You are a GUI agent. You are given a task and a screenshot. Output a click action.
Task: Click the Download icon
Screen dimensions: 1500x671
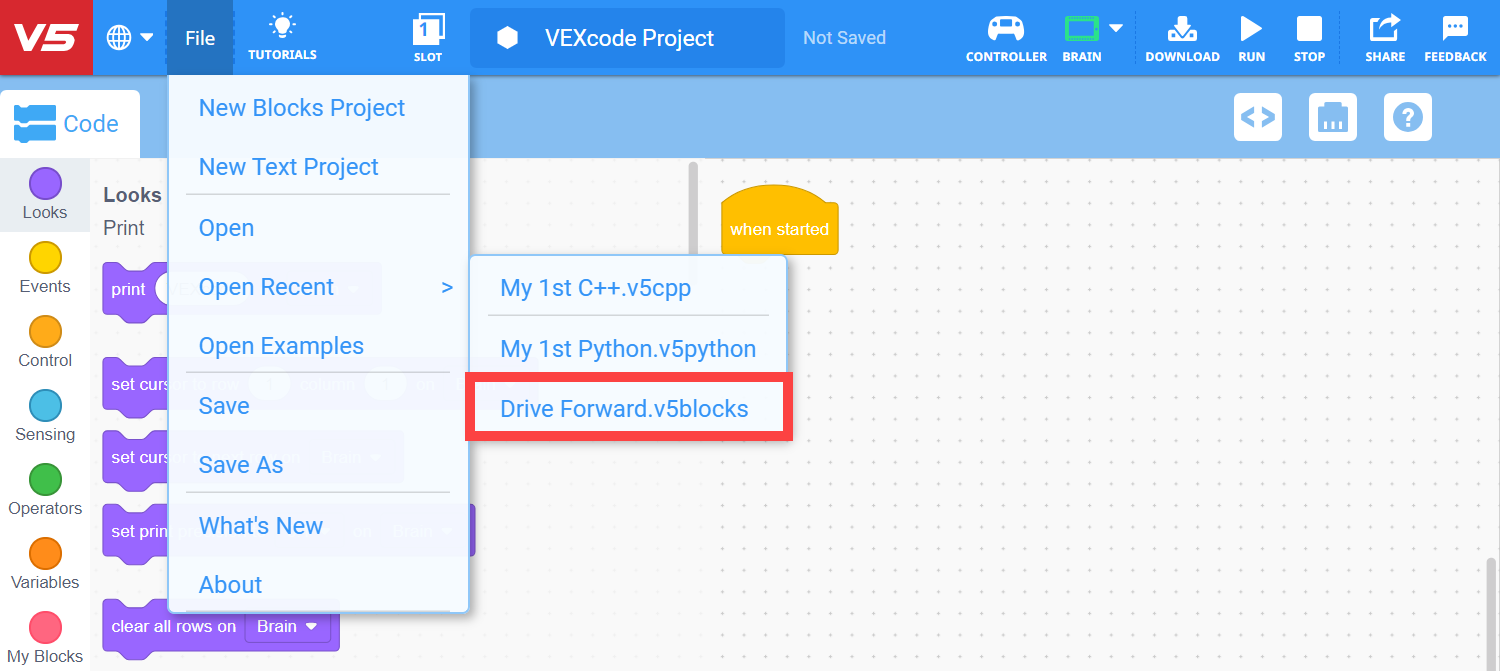coord(1182,30)
